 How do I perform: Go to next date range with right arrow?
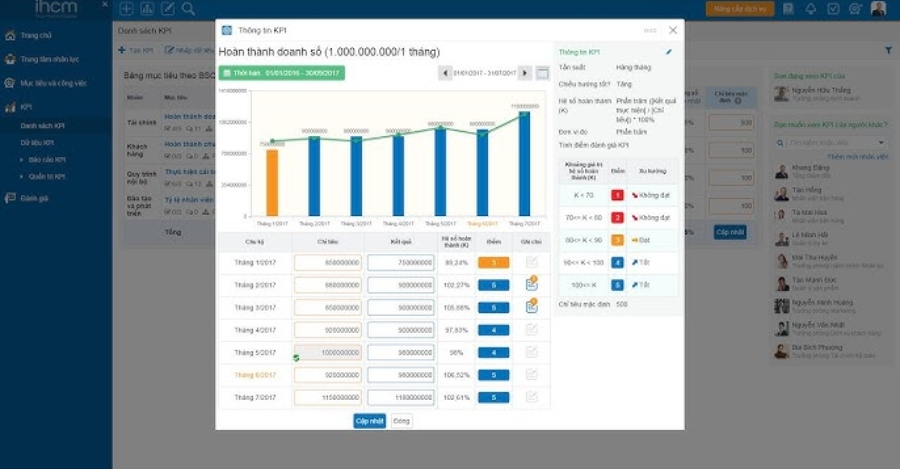pos(525,73)
